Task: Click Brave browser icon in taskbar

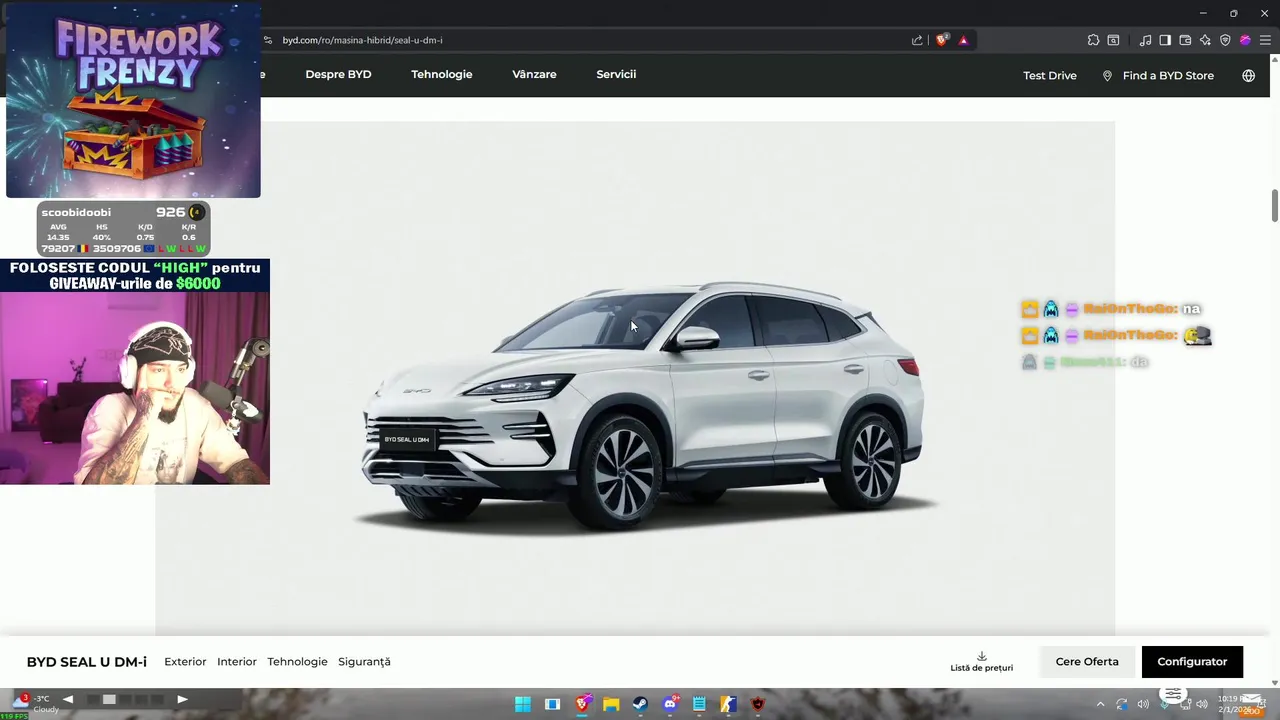Action: (x=583, y=704)
